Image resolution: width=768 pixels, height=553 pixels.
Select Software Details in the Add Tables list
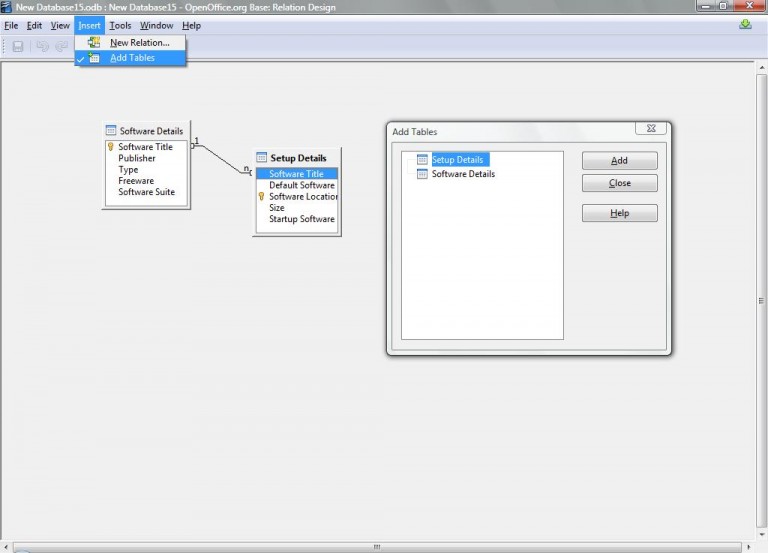click(463, 174)
